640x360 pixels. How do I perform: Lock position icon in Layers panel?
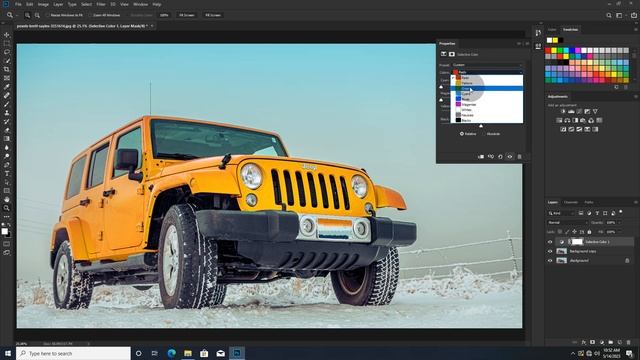click(574, 232)
